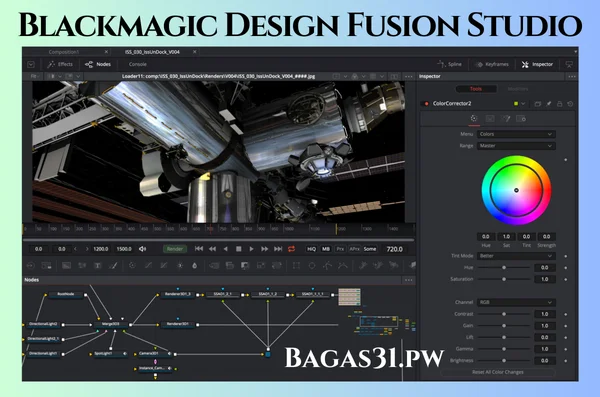Toggle loop playback mode
The width and height of the screenshot is (600, 397).
click(292, 249)
